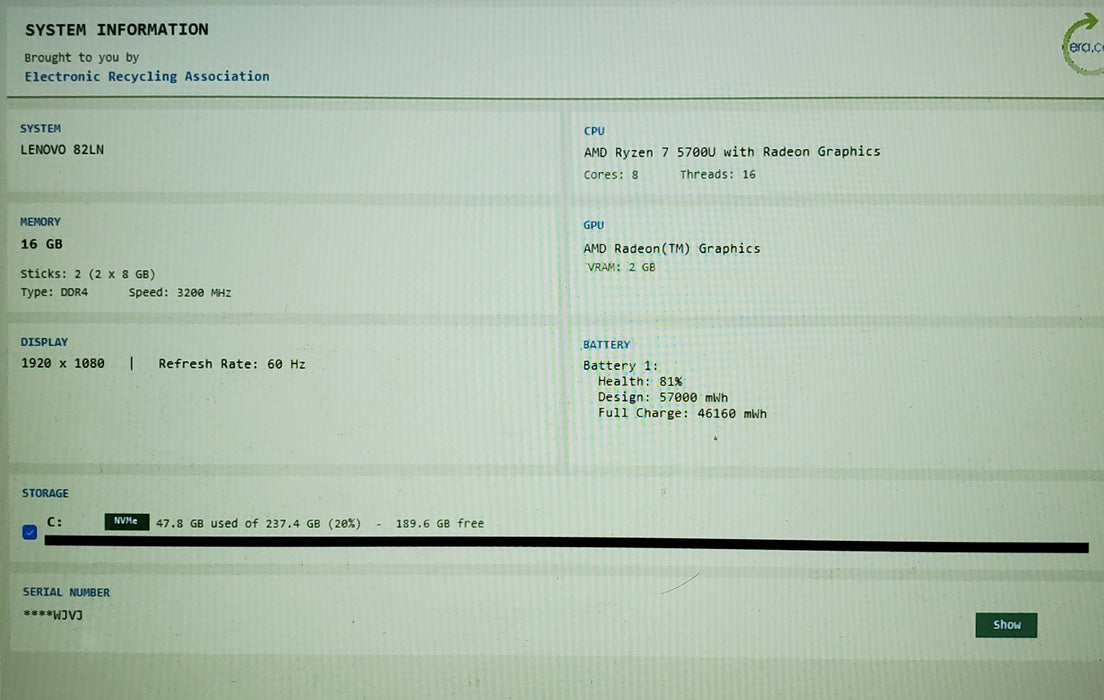This screenshot has height=700, width=1104.
Task: Click the DISPLAY section label
Action: coord(44,342)
